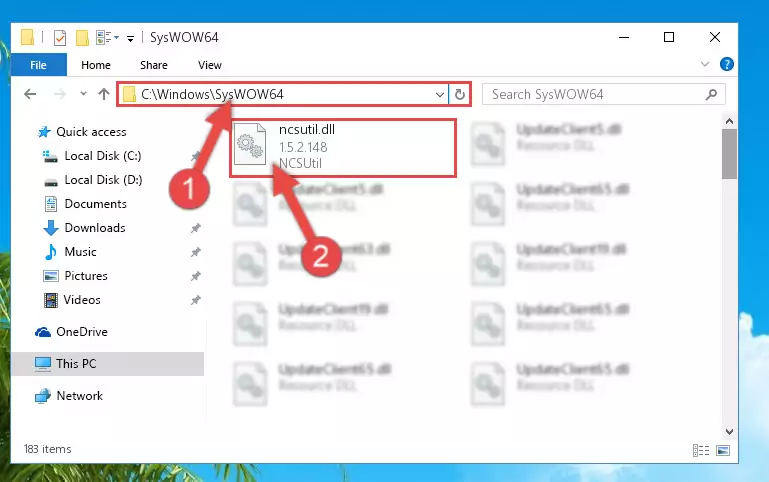Select the ncsutil.dll file

343,147
